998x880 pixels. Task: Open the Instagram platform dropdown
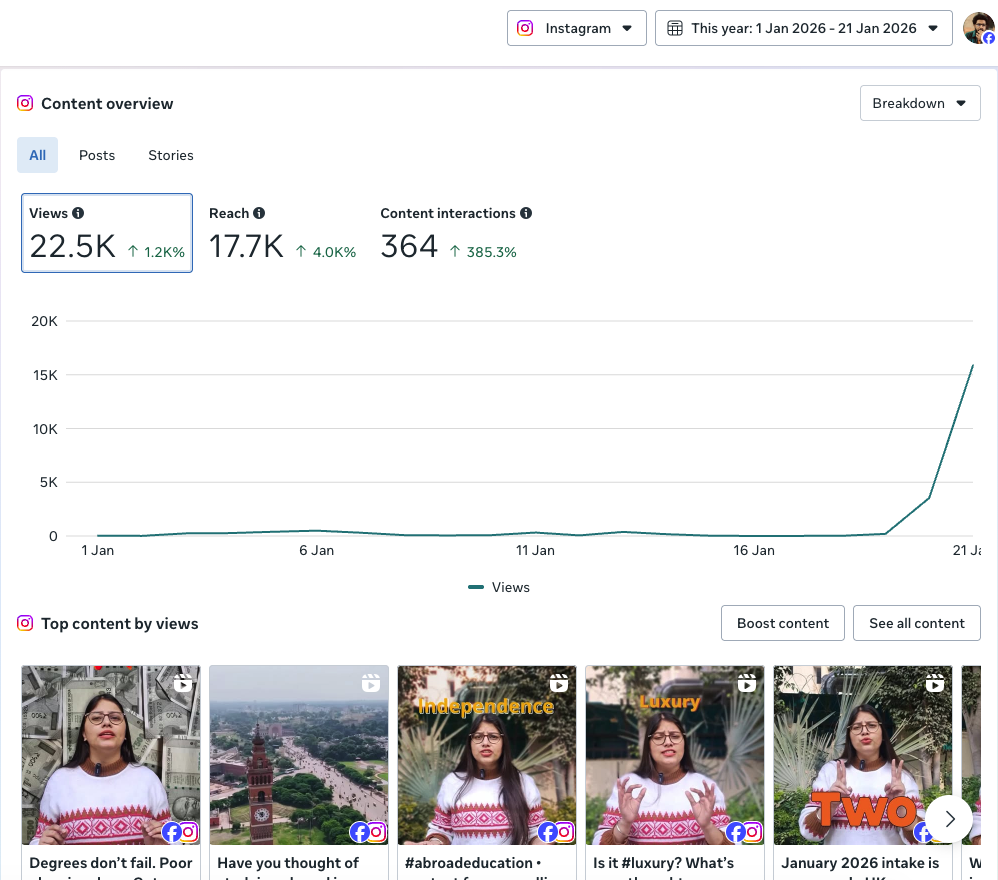(577, 28)
